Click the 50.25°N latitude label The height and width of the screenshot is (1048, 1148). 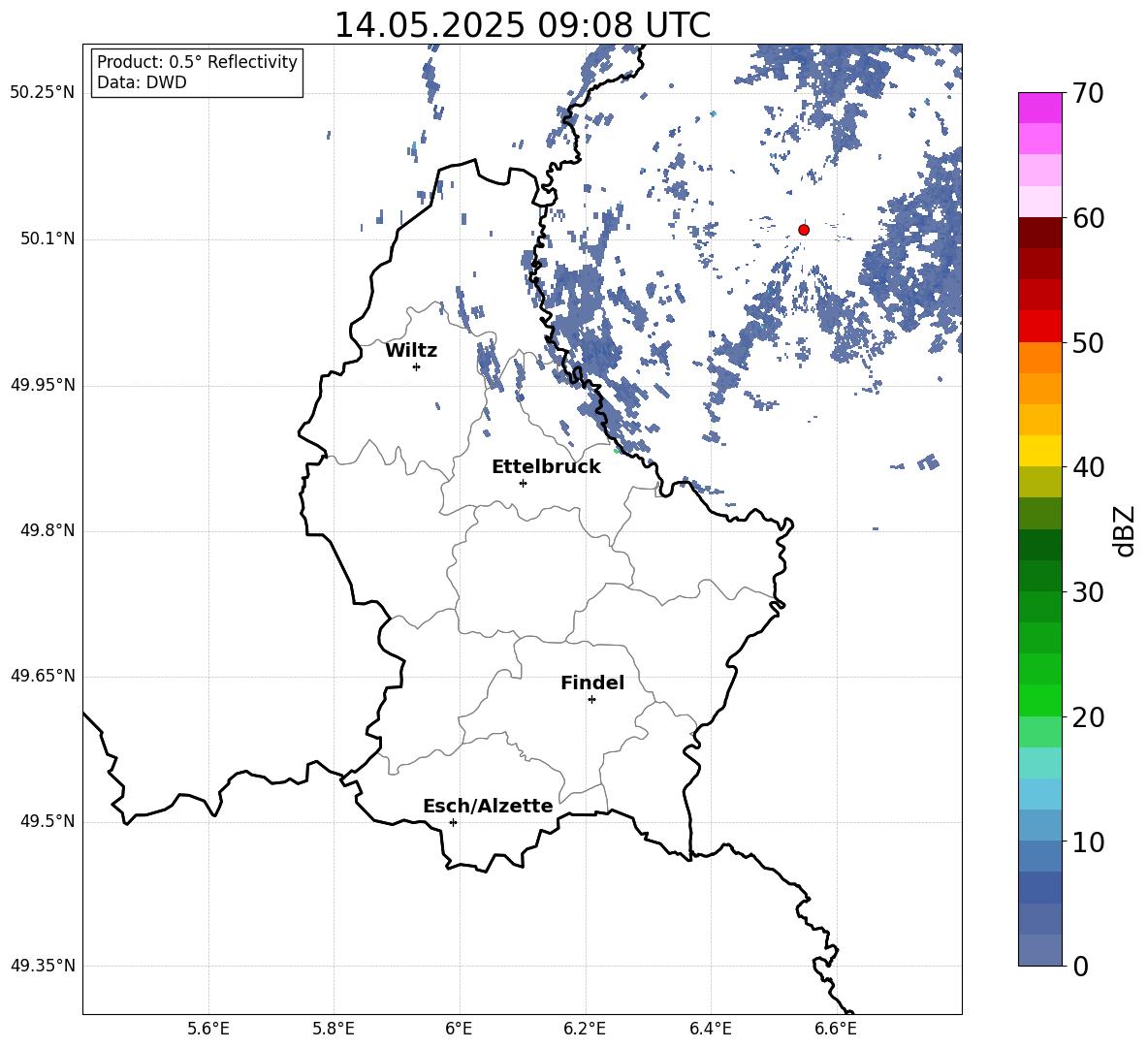click(x=43, y=93)
